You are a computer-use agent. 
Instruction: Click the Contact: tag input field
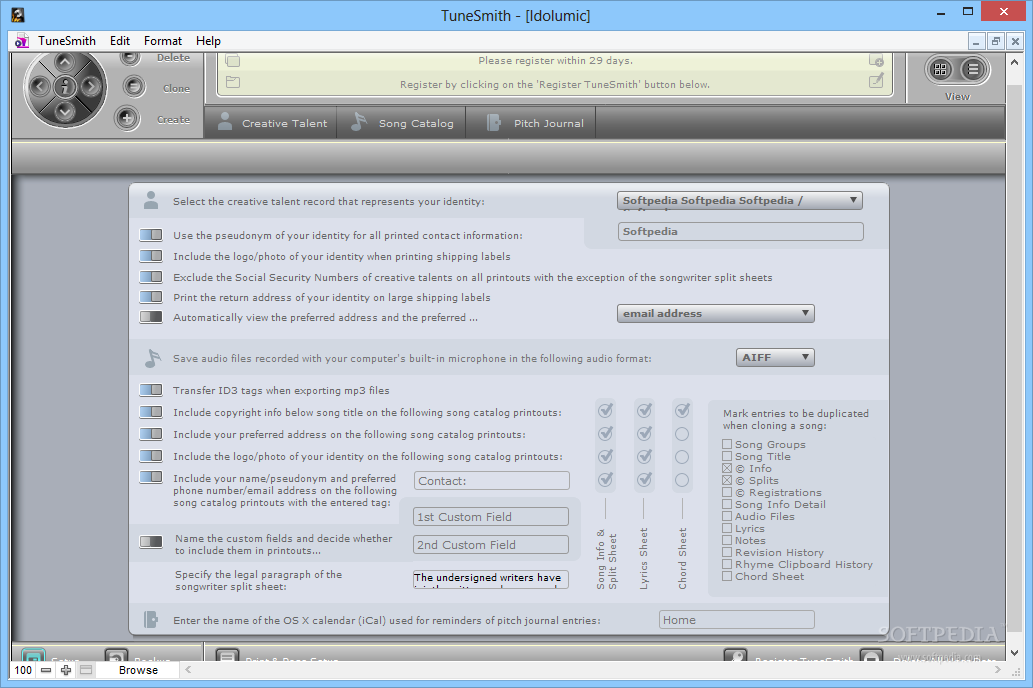click(491, 480)
